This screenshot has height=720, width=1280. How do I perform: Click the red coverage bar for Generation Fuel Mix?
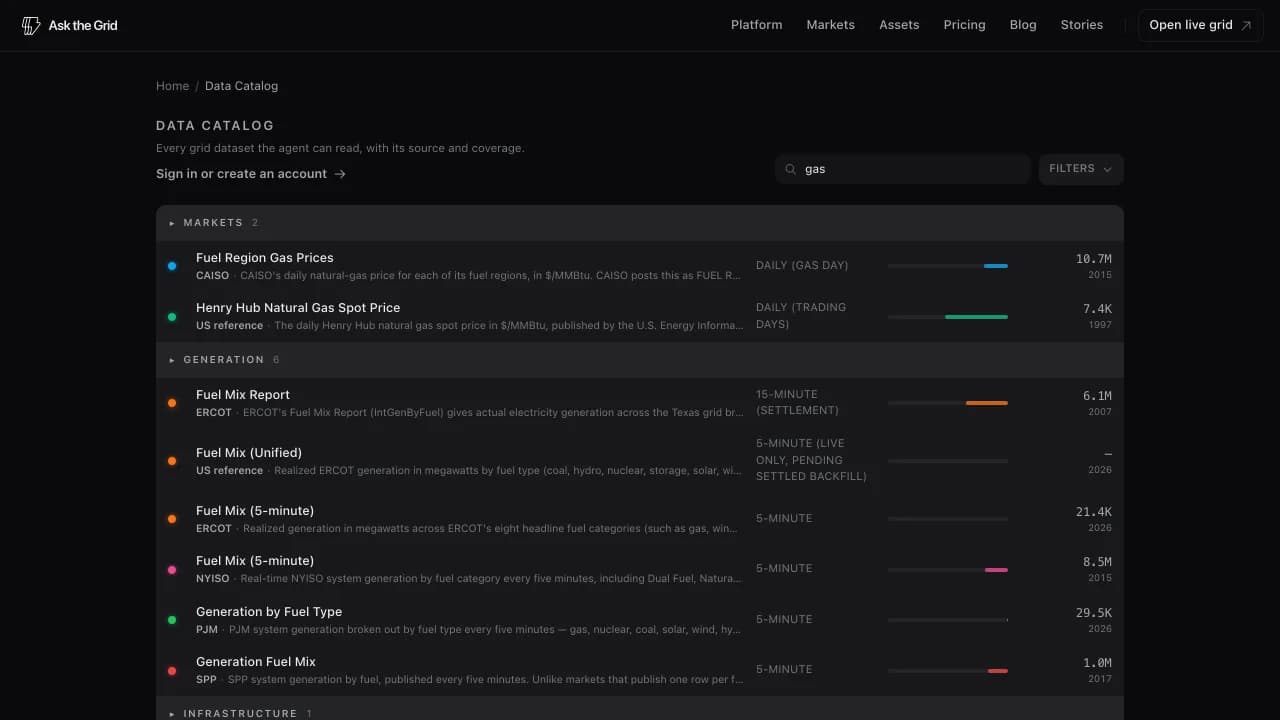pos(998,671)
